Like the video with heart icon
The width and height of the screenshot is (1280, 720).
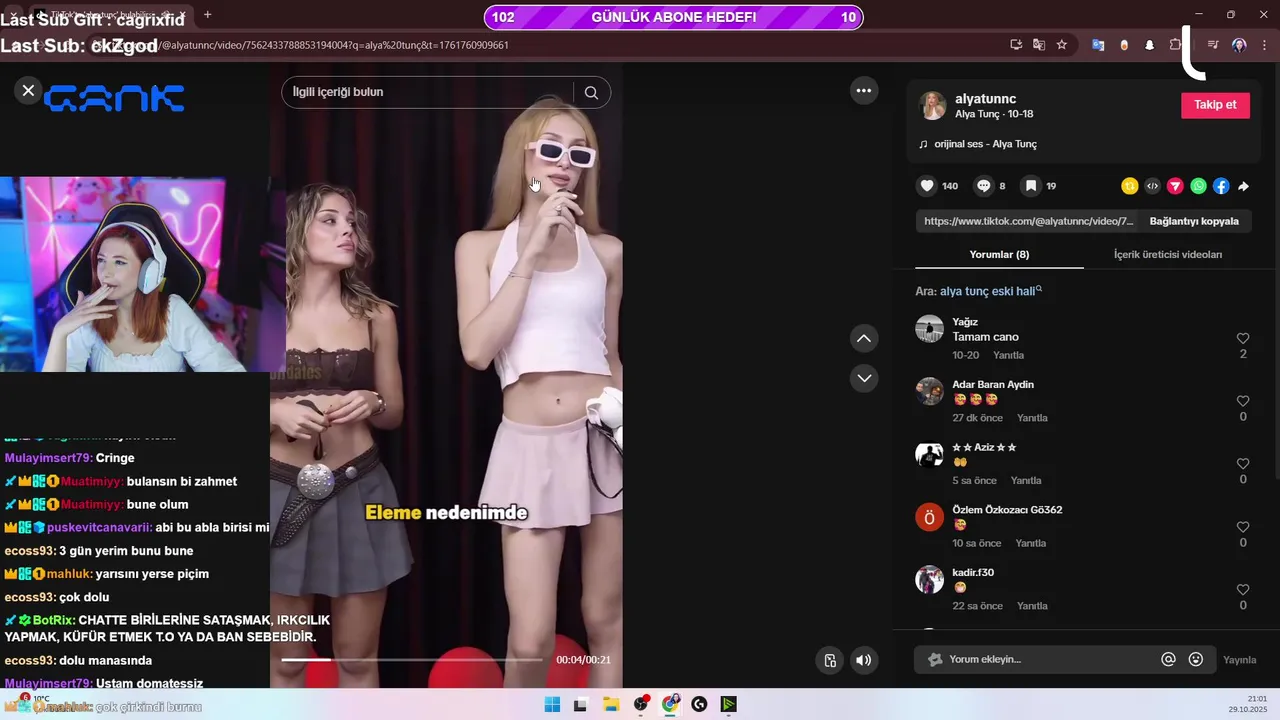coord(927,186)
